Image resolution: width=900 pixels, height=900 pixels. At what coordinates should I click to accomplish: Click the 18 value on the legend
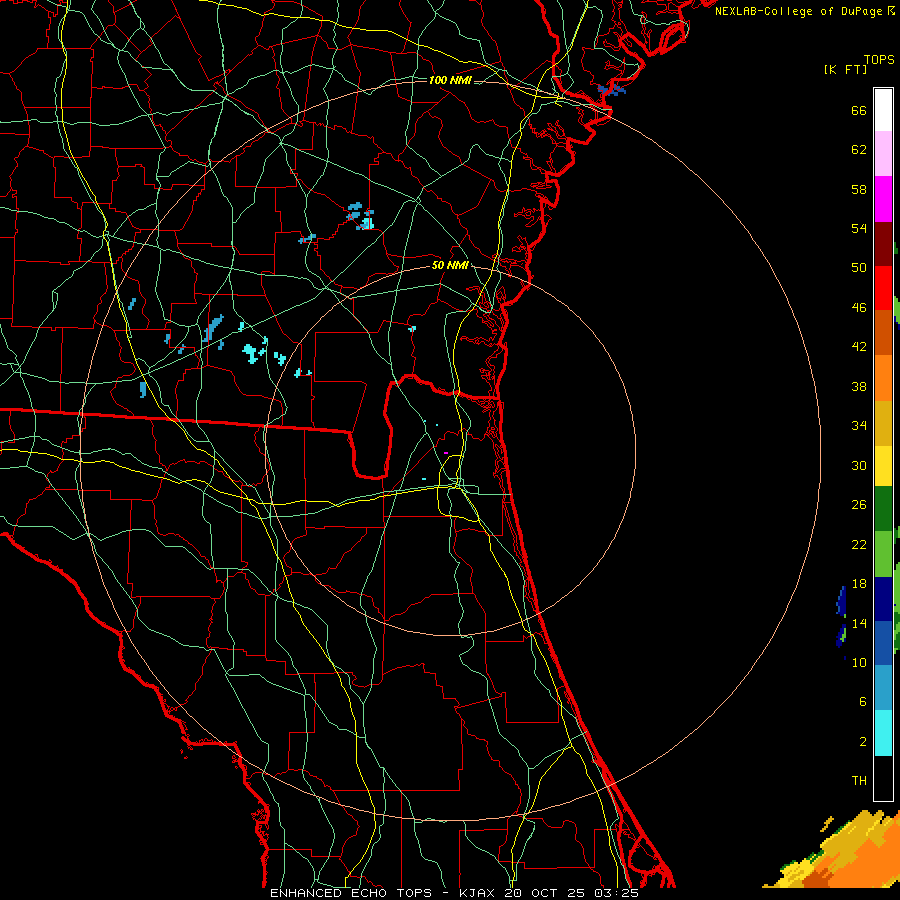point(859,584)
